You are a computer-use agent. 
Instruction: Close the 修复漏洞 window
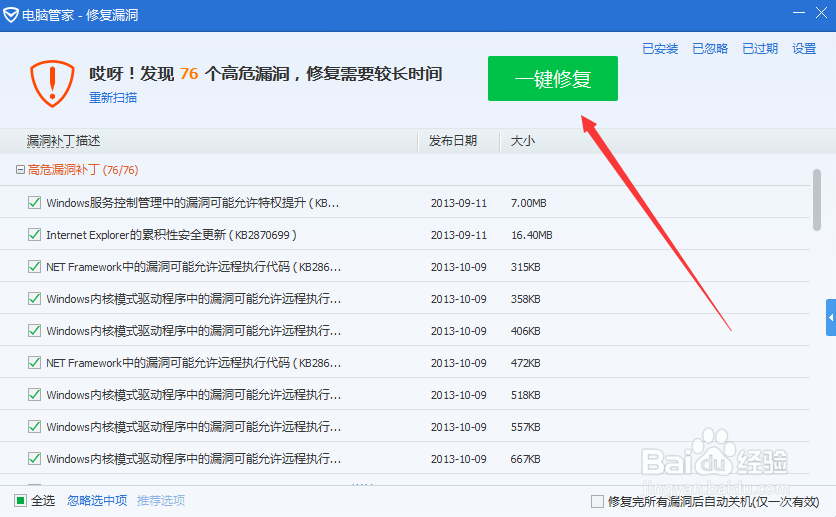coord(822,13)
